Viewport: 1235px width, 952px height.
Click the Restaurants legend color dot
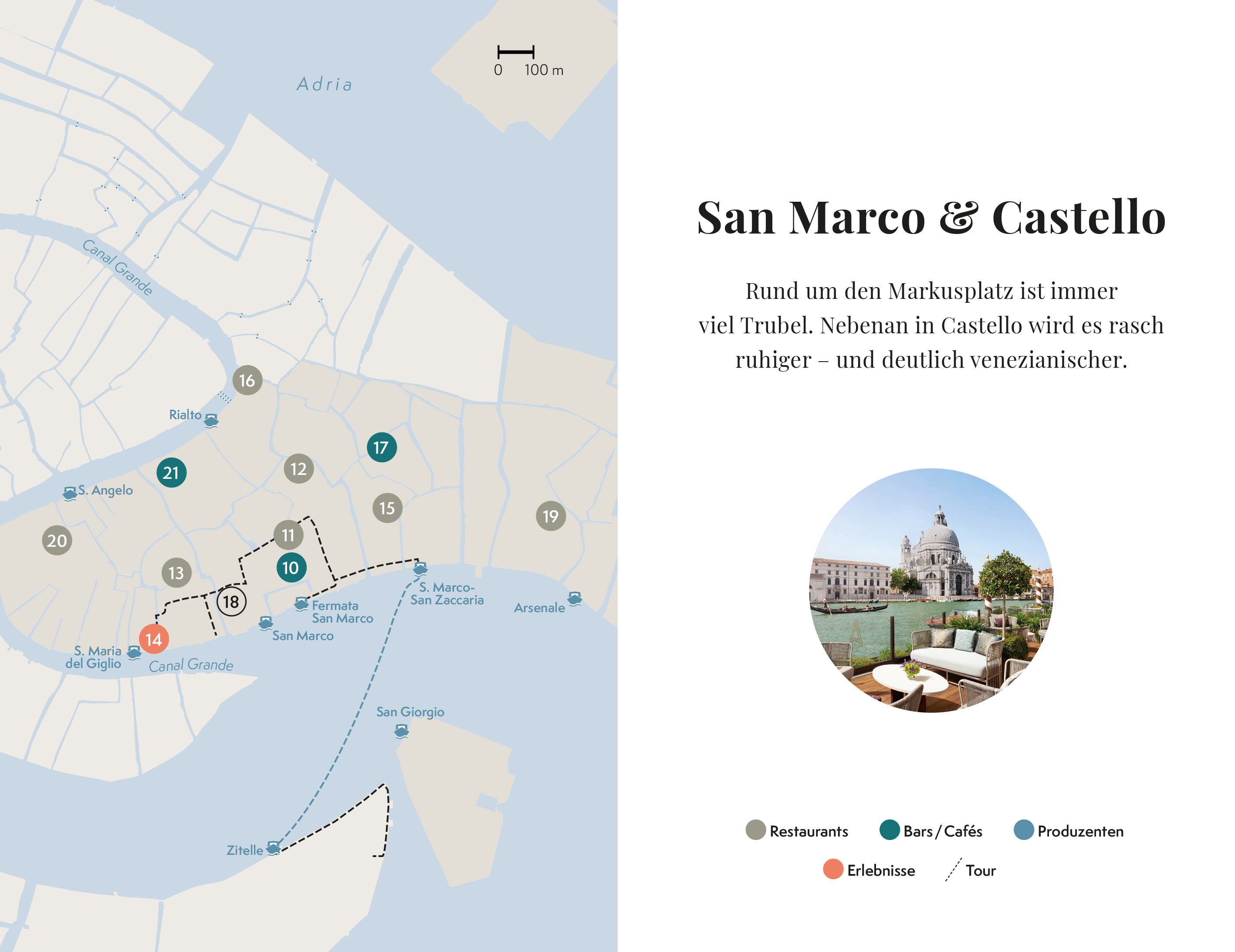click(x=755, y=830)
